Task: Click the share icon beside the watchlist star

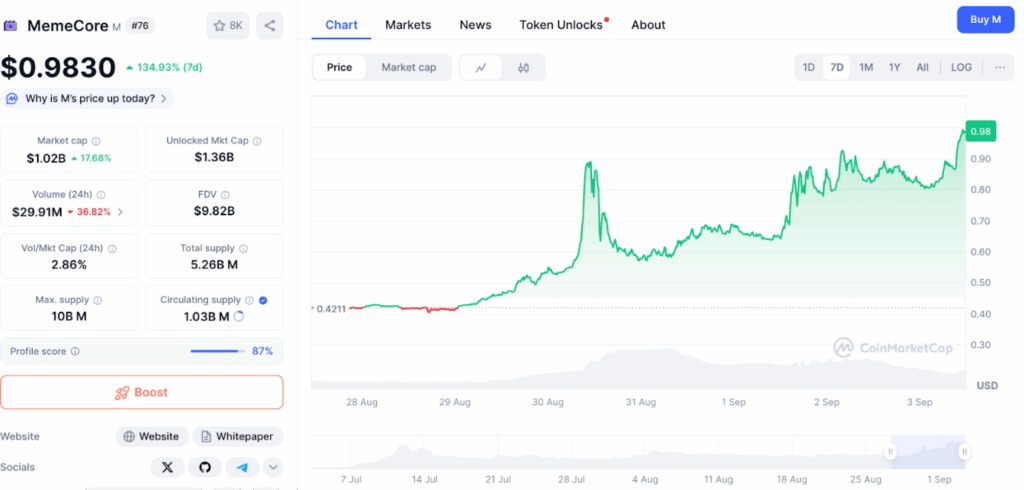Action: (x=269, y=25)
